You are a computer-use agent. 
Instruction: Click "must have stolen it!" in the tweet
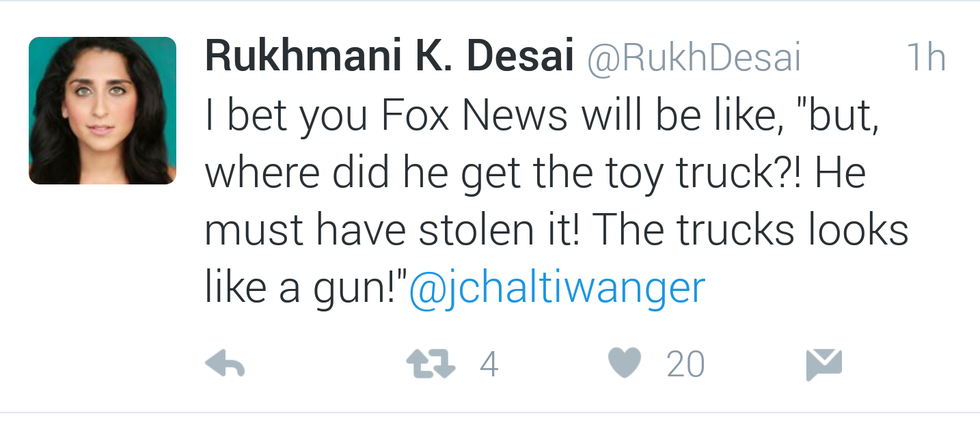386,231
